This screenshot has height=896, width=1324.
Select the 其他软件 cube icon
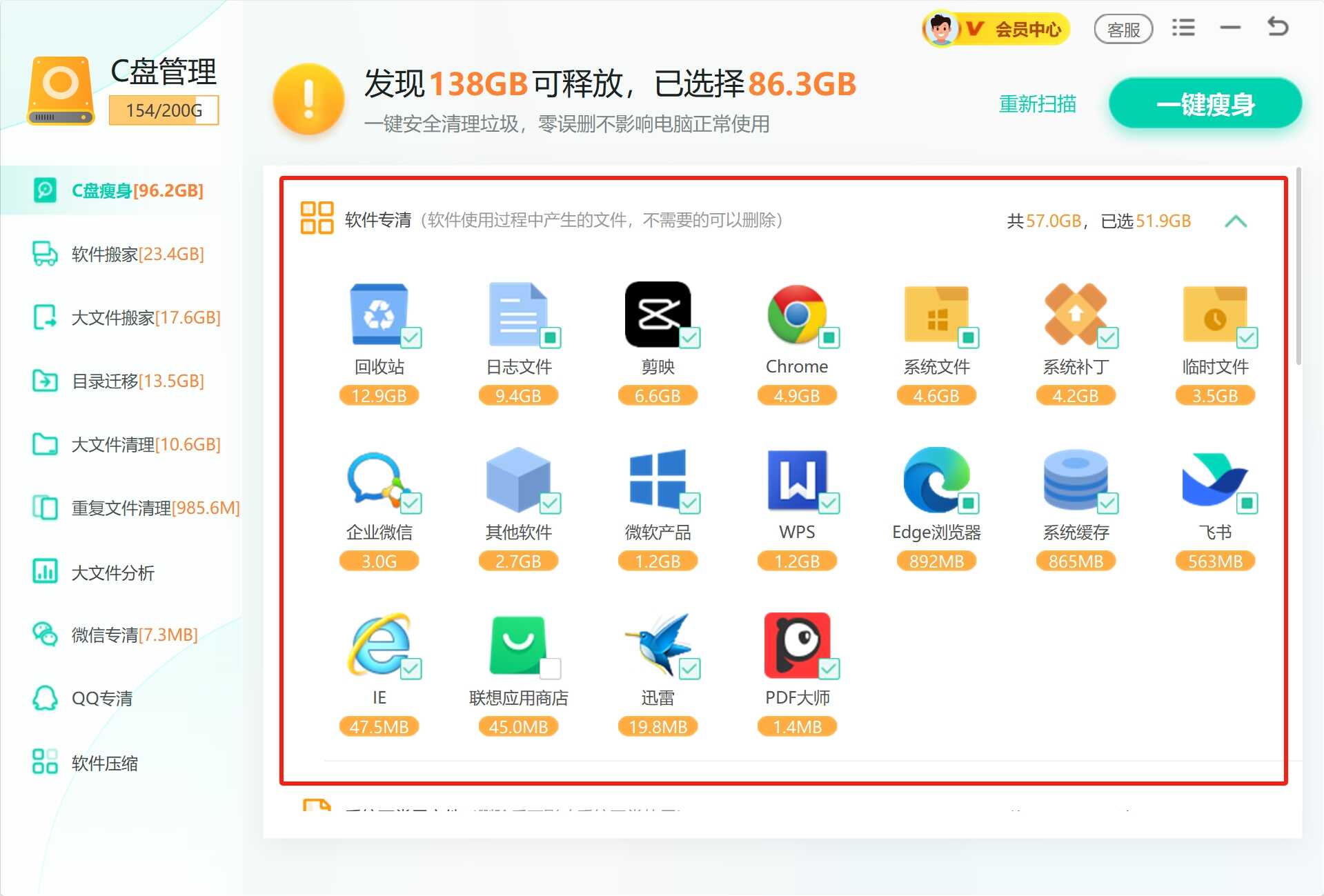coord(518,479)
